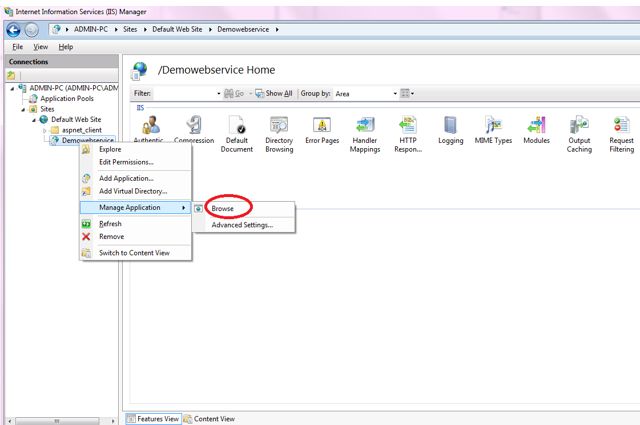Select the aspnet_client folder
640x425 pixels.
click(x=82, y=130)
